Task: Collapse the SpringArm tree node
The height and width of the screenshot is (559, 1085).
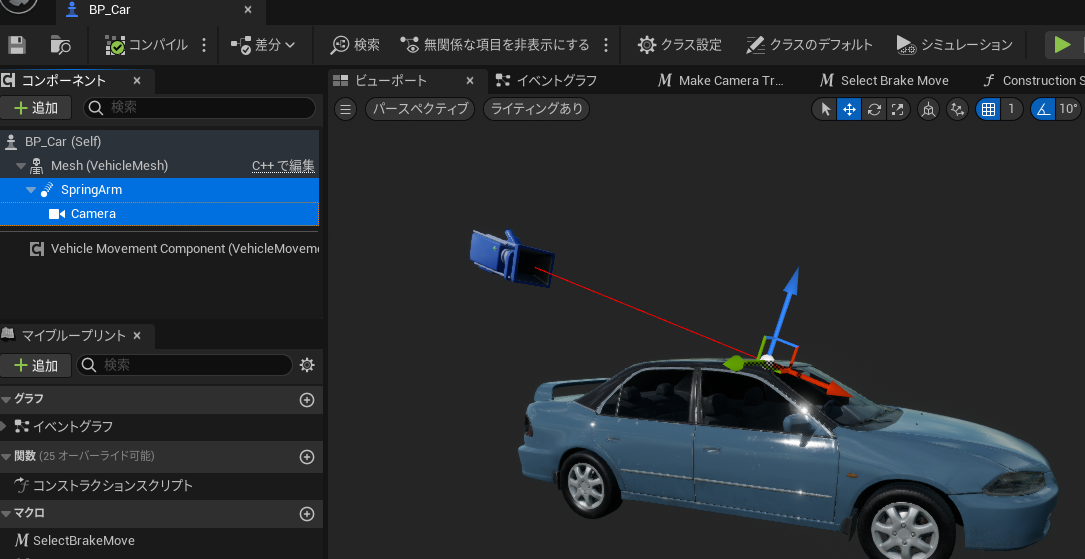Action: (x=31, y=190)
